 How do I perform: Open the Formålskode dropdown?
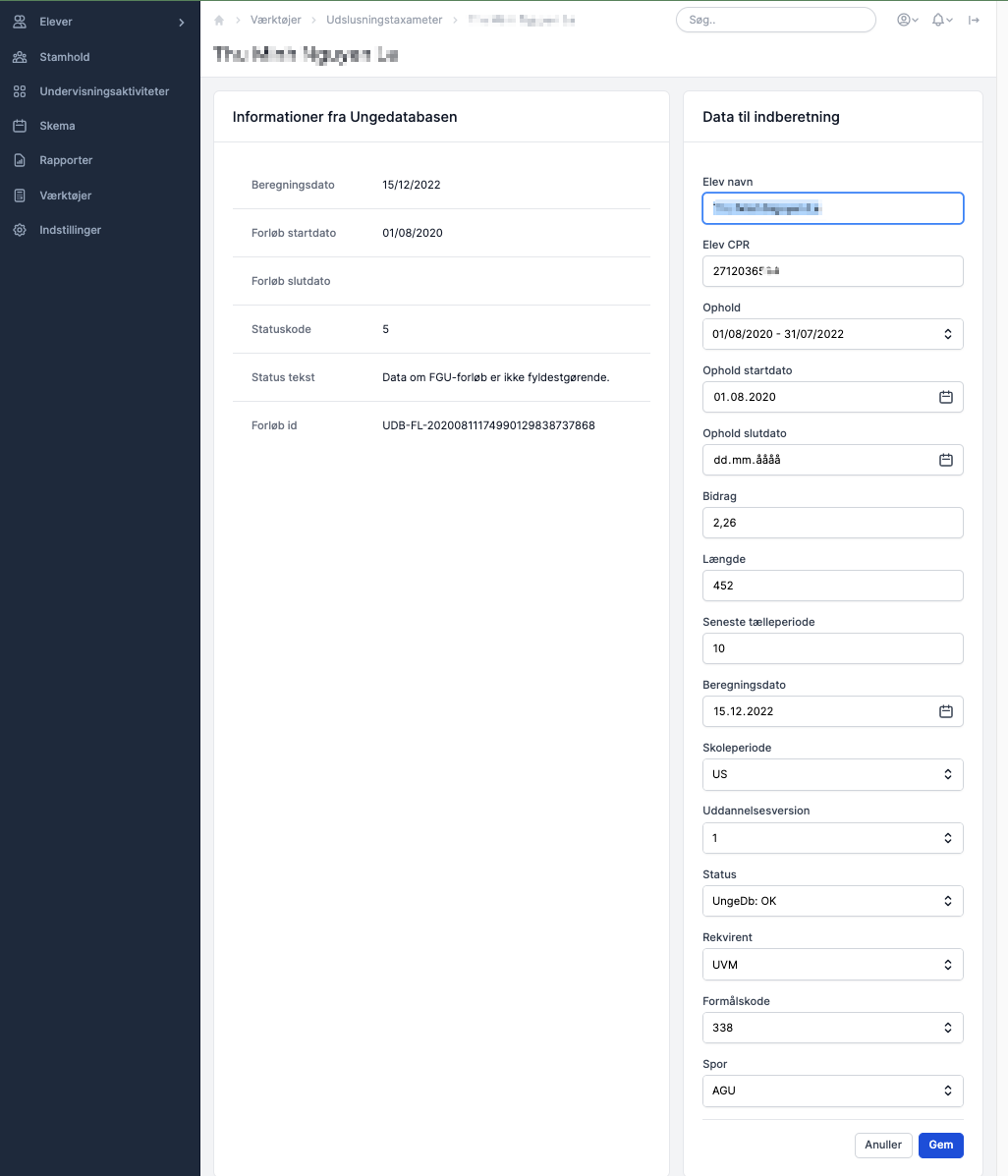pos(832,1029)
